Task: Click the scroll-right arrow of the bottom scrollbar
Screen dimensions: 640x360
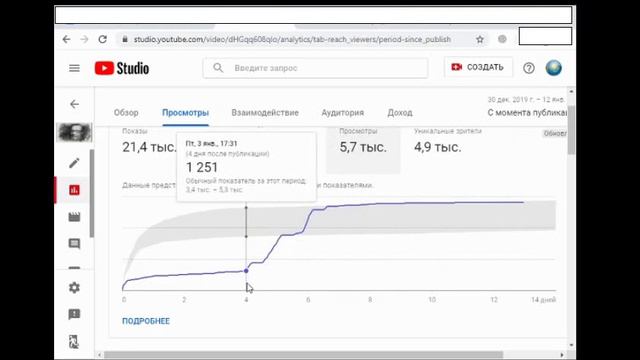Action: tap(562, 355)
